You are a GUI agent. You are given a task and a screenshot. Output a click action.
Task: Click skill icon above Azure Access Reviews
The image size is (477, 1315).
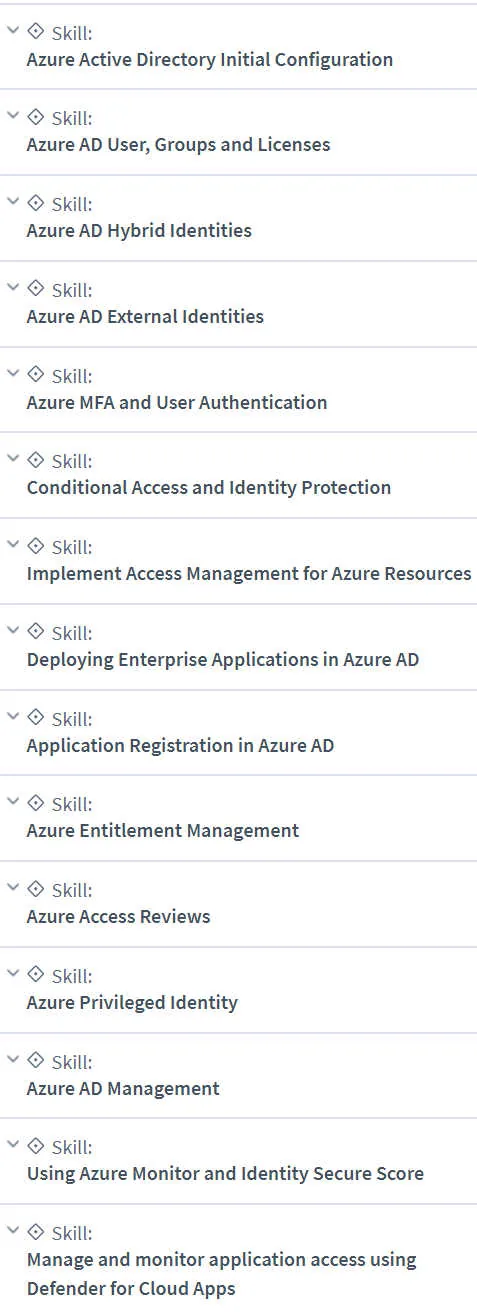coord(35,889)
